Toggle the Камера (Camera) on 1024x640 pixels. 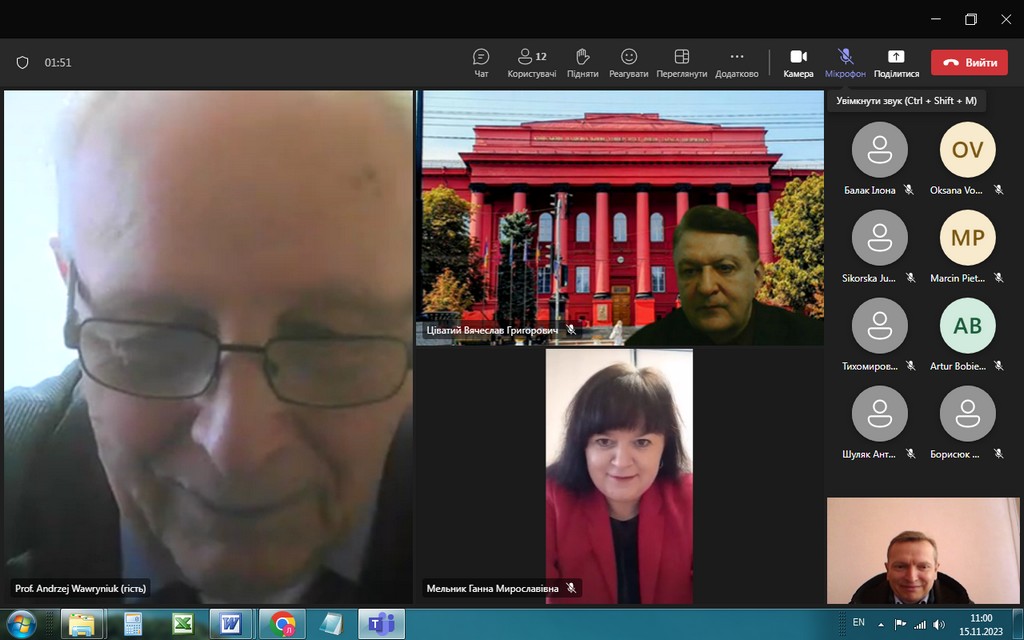click(x=798, y=62)
